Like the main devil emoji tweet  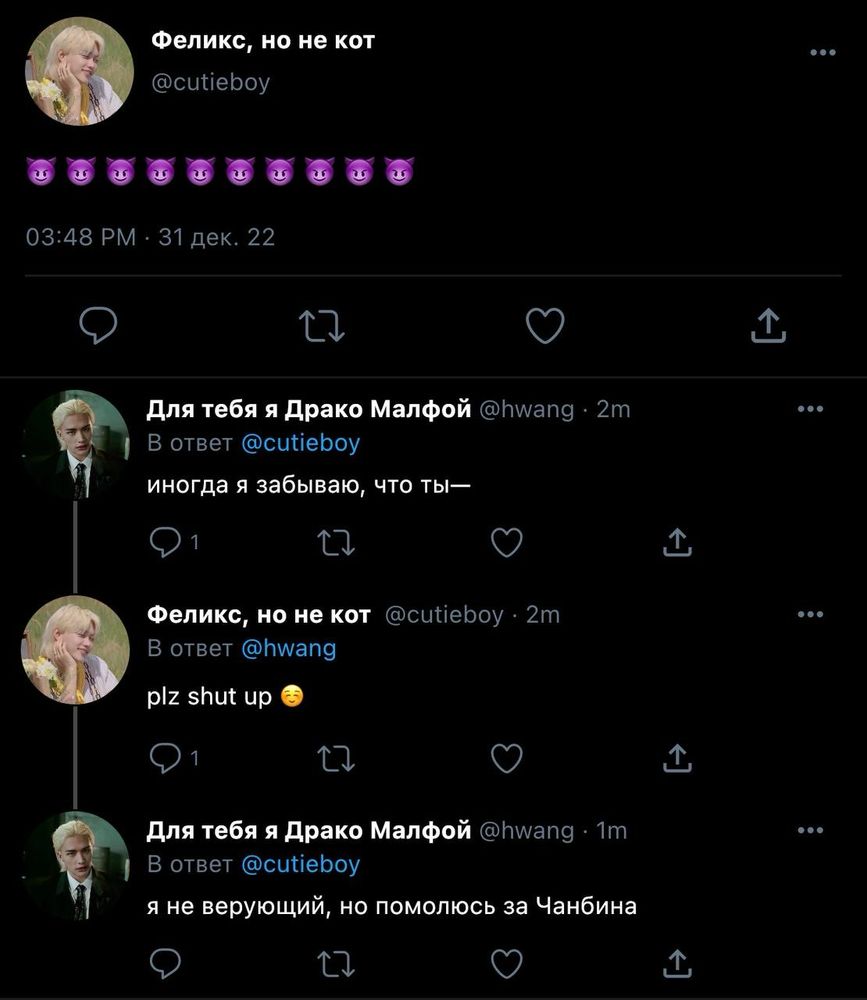[x=545, y=324]
